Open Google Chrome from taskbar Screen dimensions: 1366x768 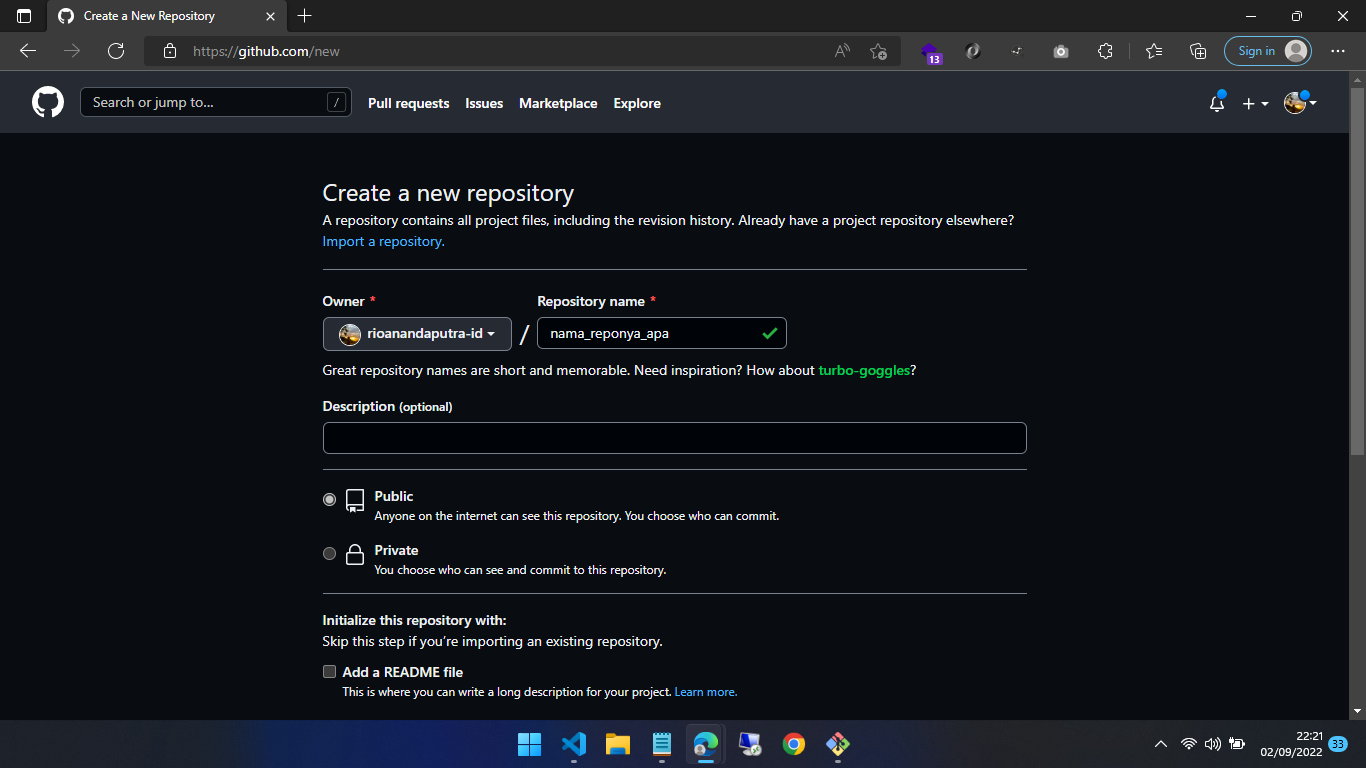tap(794, 744)
